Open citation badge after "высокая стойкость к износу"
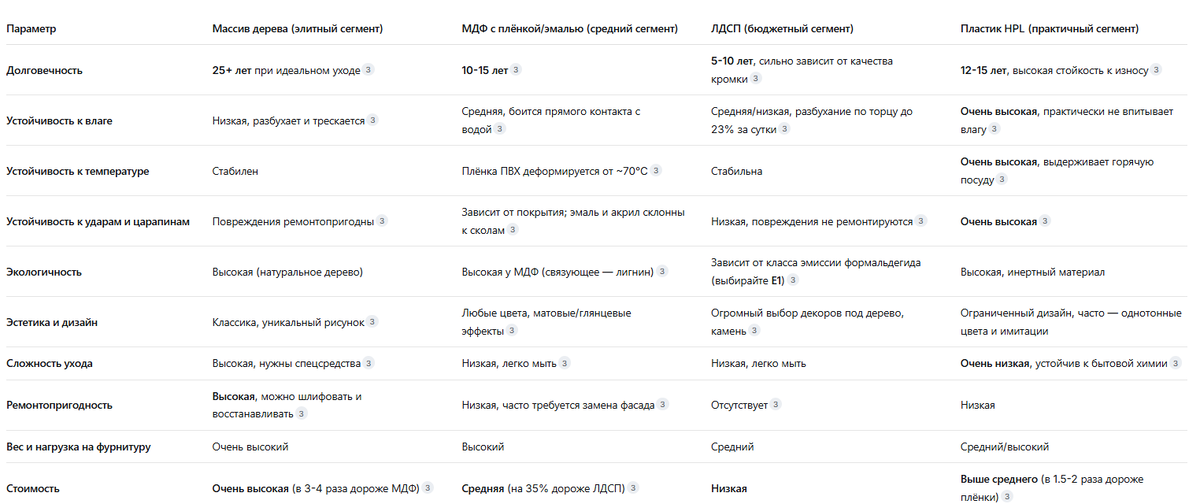 click(x=1156, y=71)
